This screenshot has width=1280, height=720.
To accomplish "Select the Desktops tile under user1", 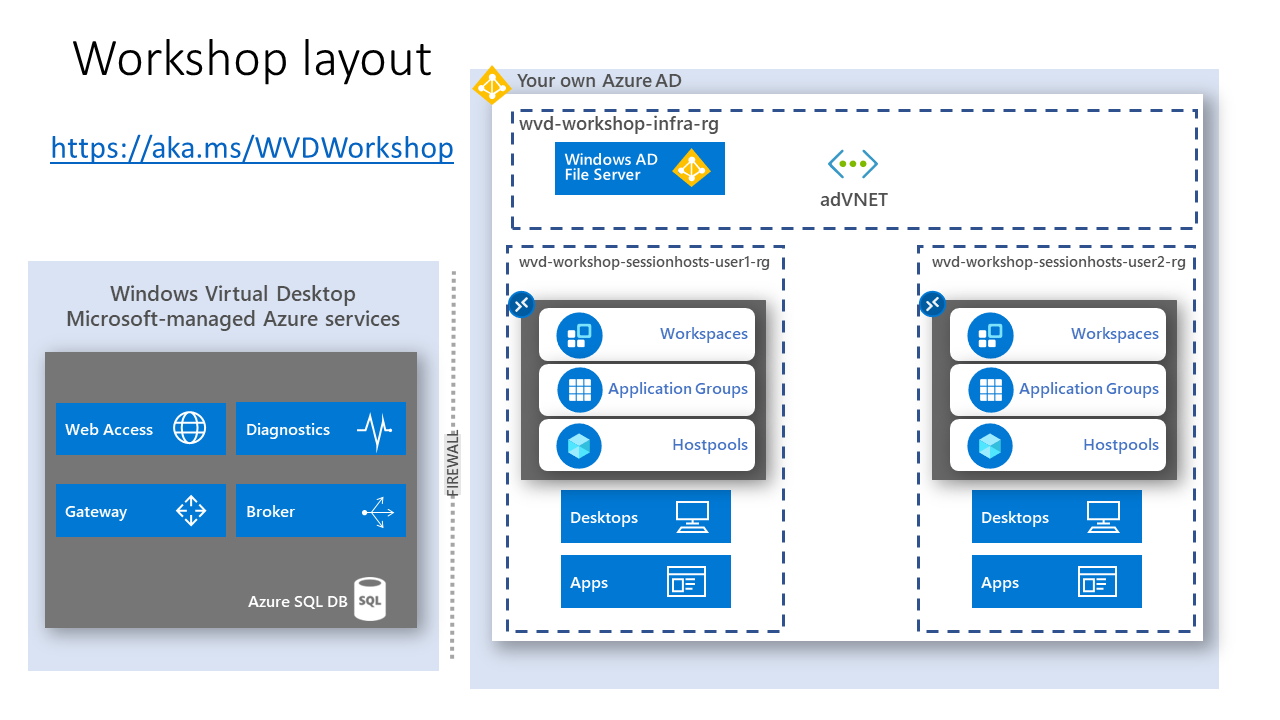I will pyautogui.click(x=645, y=516).
